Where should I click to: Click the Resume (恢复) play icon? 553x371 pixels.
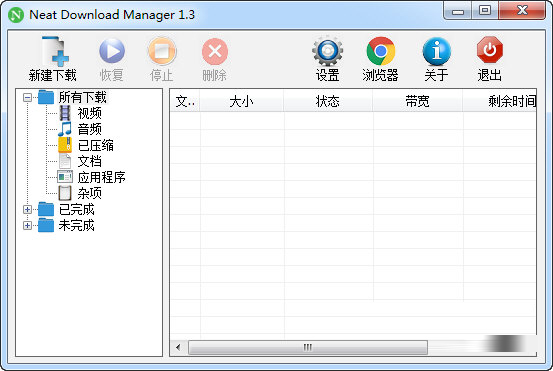pos(112,51)
